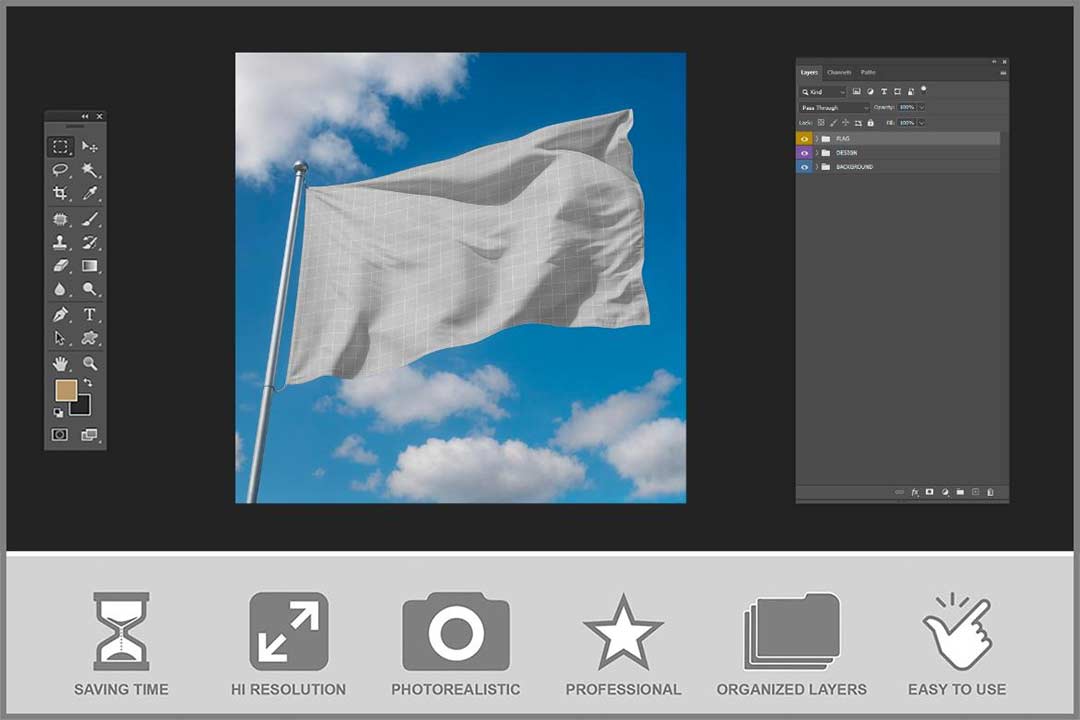This screenshot has height=720, width=1080.
Task: Expand the FLAG group folder
Action: (816, 139)
